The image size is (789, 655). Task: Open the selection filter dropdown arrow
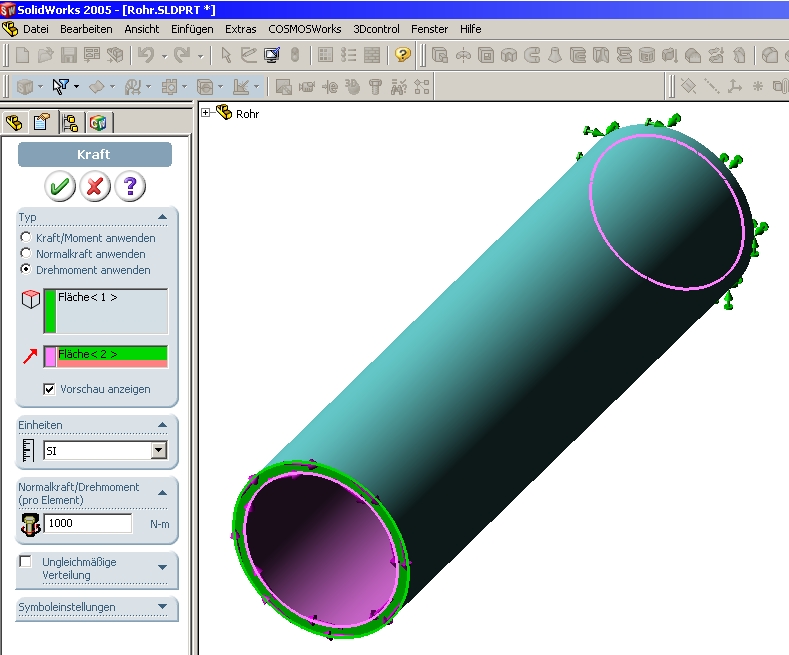[x=76, y=87]
